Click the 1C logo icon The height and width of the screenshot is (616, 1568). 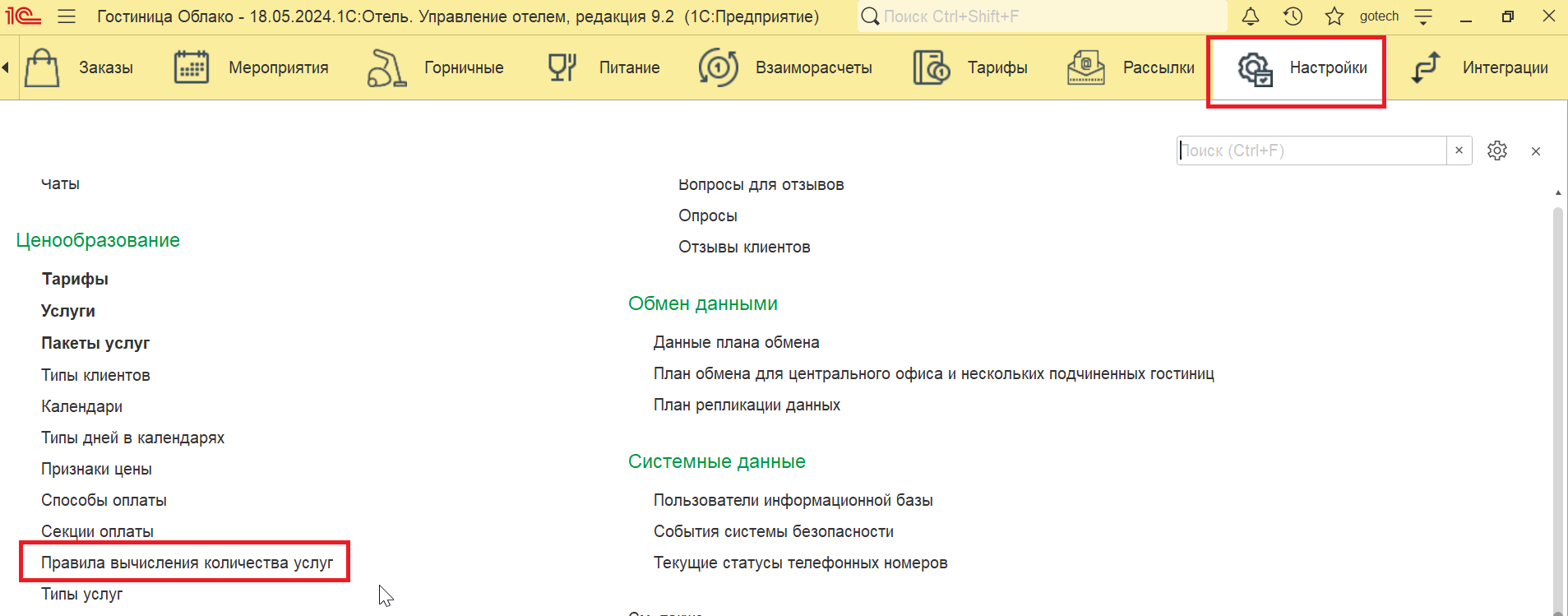(23, 16)
